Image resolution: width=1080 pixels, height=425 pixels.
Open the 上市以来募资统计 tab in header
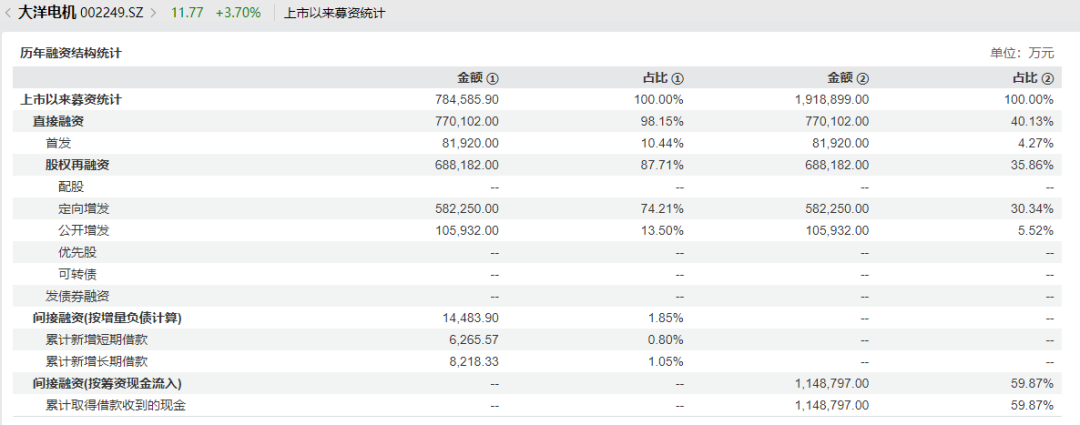335,13
